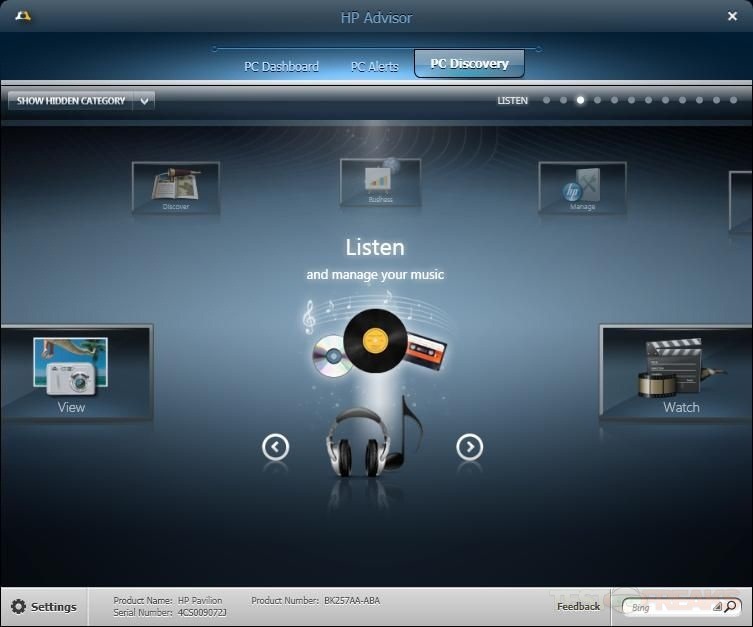The image size is (753, 627).
Task: Go to the next category with right arrow
Action: pos(470,447)
